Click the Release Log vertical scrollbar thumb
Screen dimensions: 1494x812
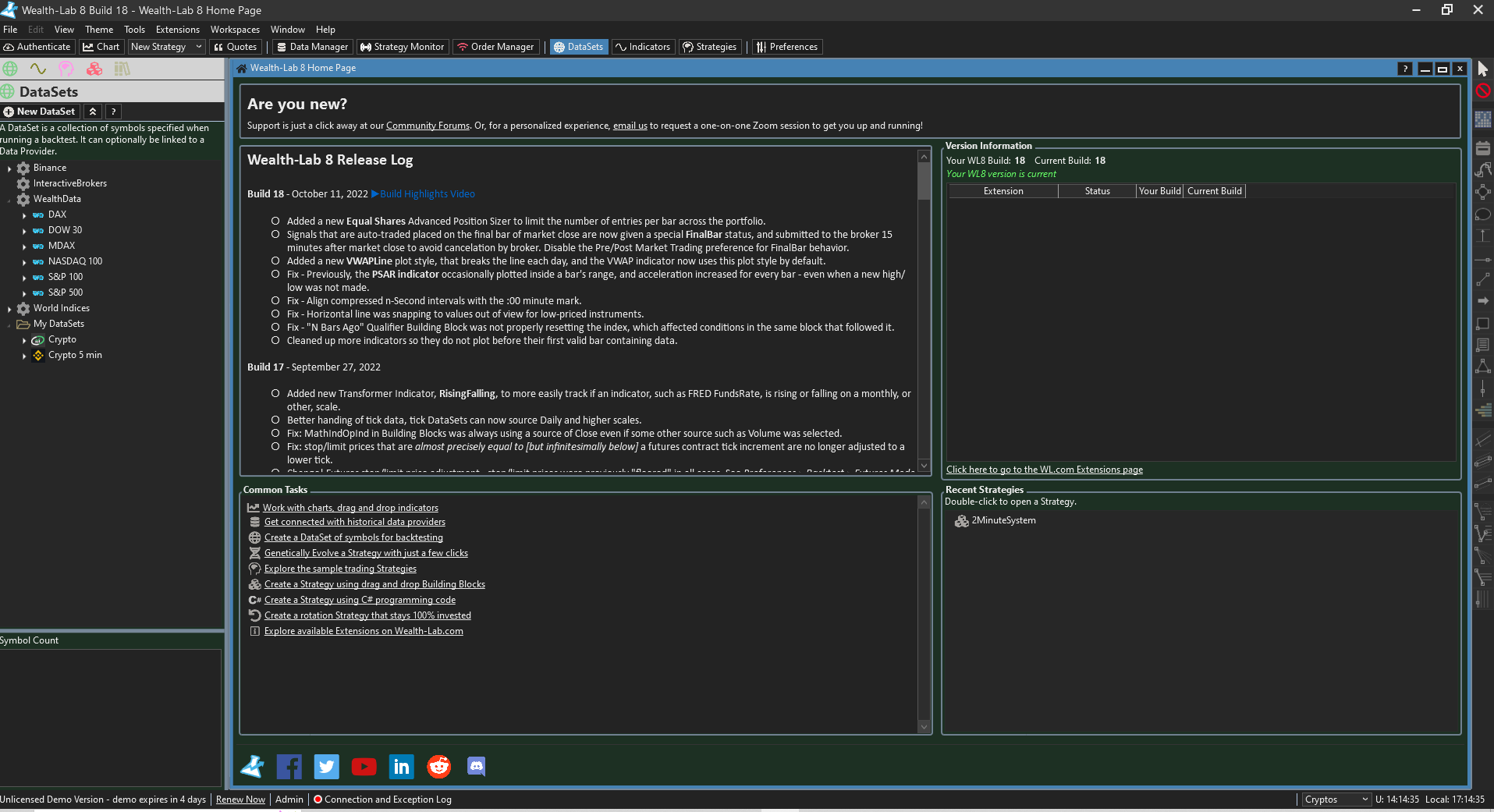tap(924, 183)
